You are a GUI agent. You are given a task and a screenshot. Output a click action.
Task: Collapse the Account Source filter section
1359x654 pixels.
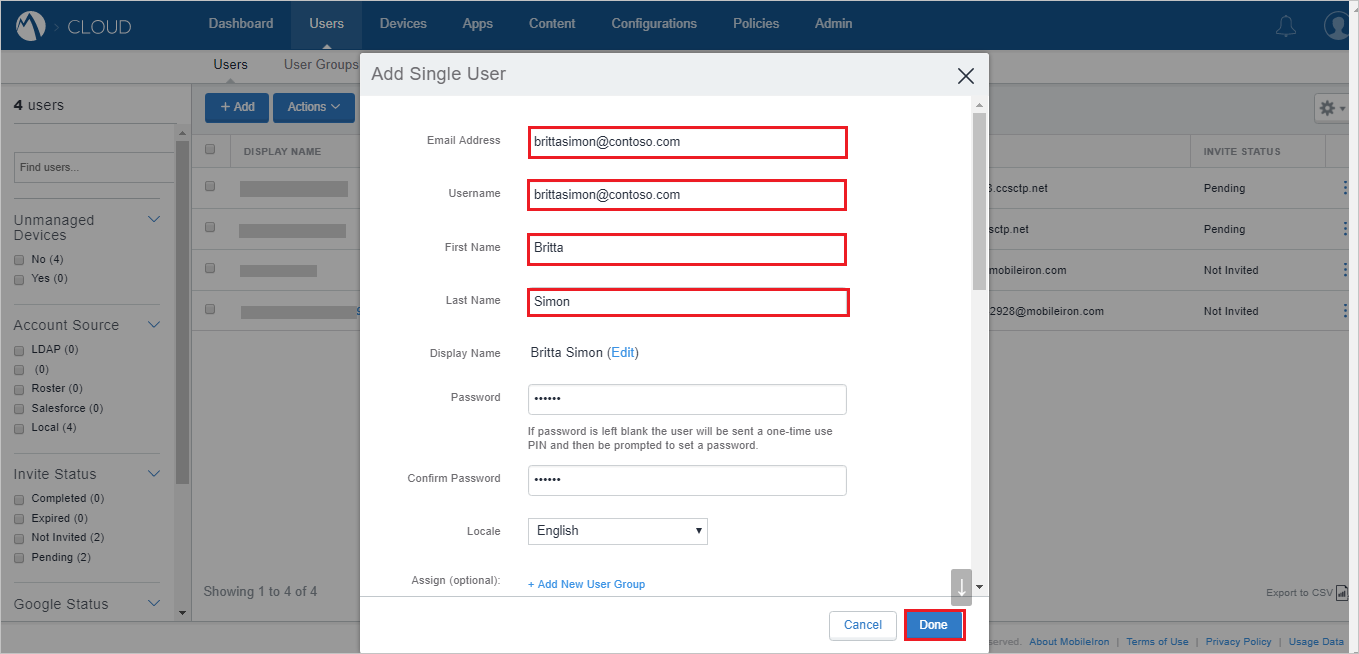click(x=154, y=324)
